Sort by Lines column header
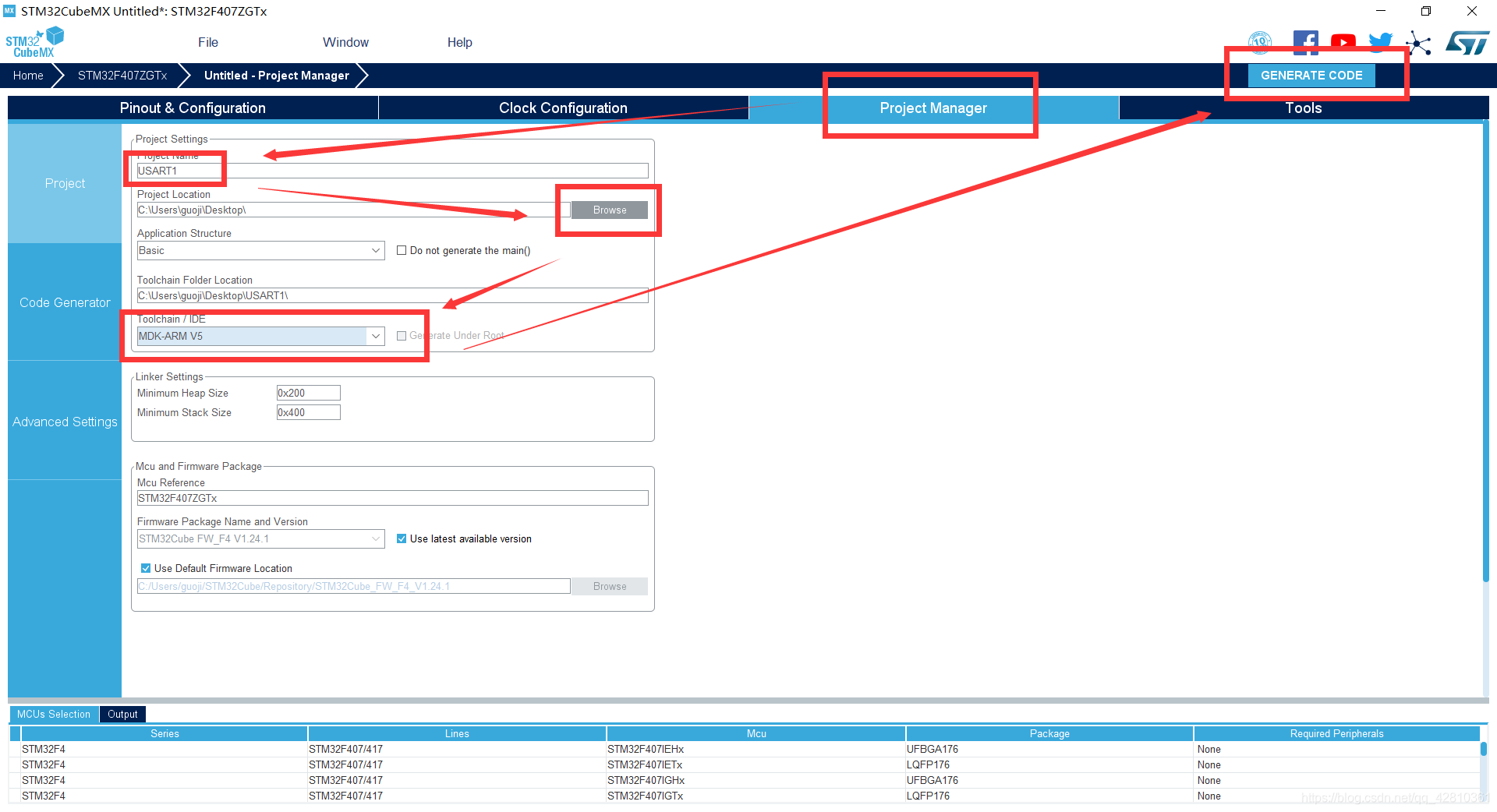The height and width of the screenshot is (812, 1497). click(457, 733)
